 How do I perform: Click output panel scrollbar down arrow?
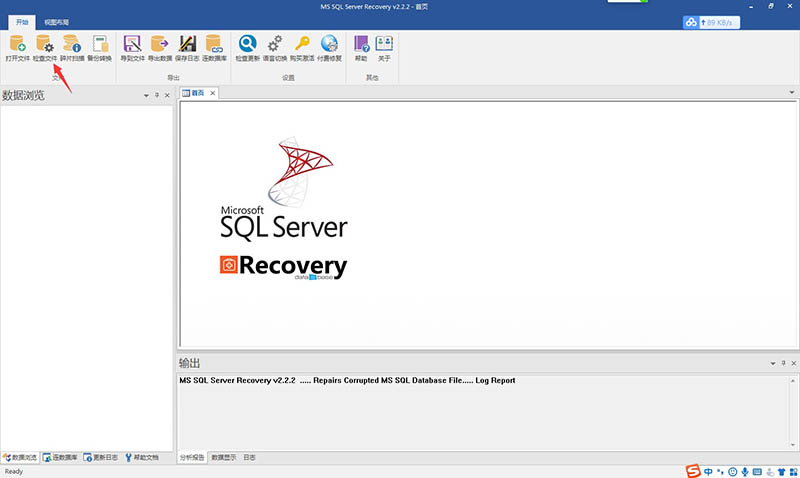(793, 445)
